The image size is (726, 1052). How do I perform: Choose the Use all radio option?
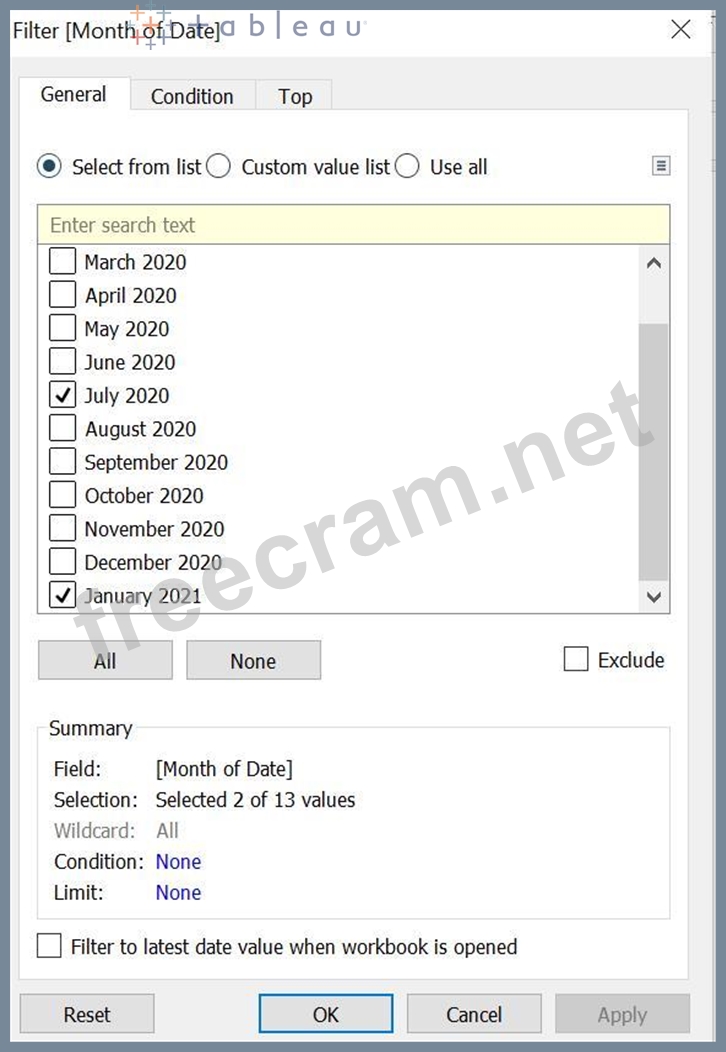click(407, 167)
